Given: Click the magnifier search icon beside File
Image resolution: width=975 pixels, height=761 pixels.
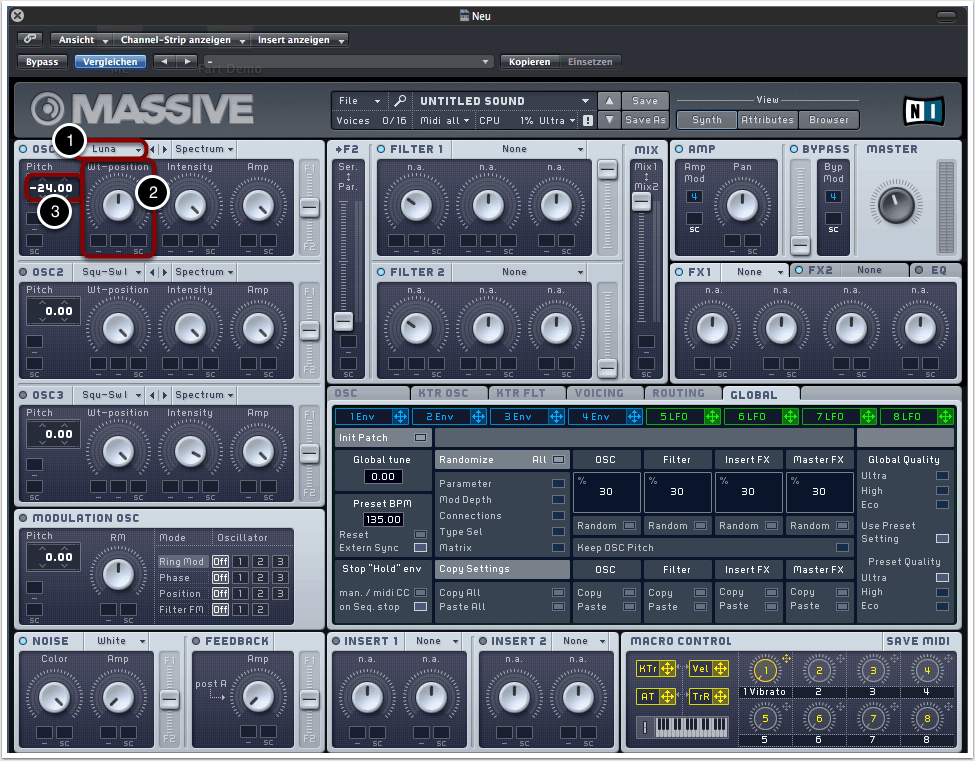Looking at the screenshot, I should click(x=399, y=101).
